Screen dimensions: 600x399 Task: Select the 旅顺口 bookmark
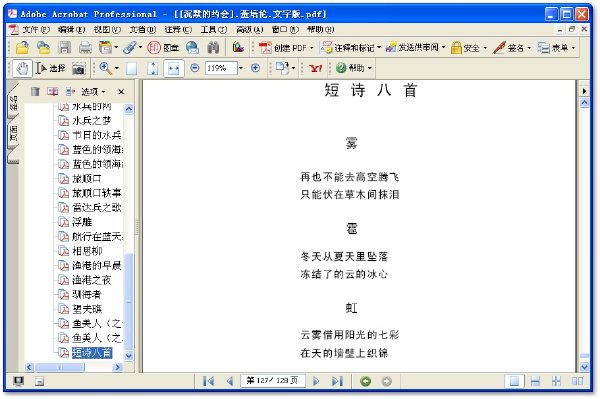coord(87,178)
